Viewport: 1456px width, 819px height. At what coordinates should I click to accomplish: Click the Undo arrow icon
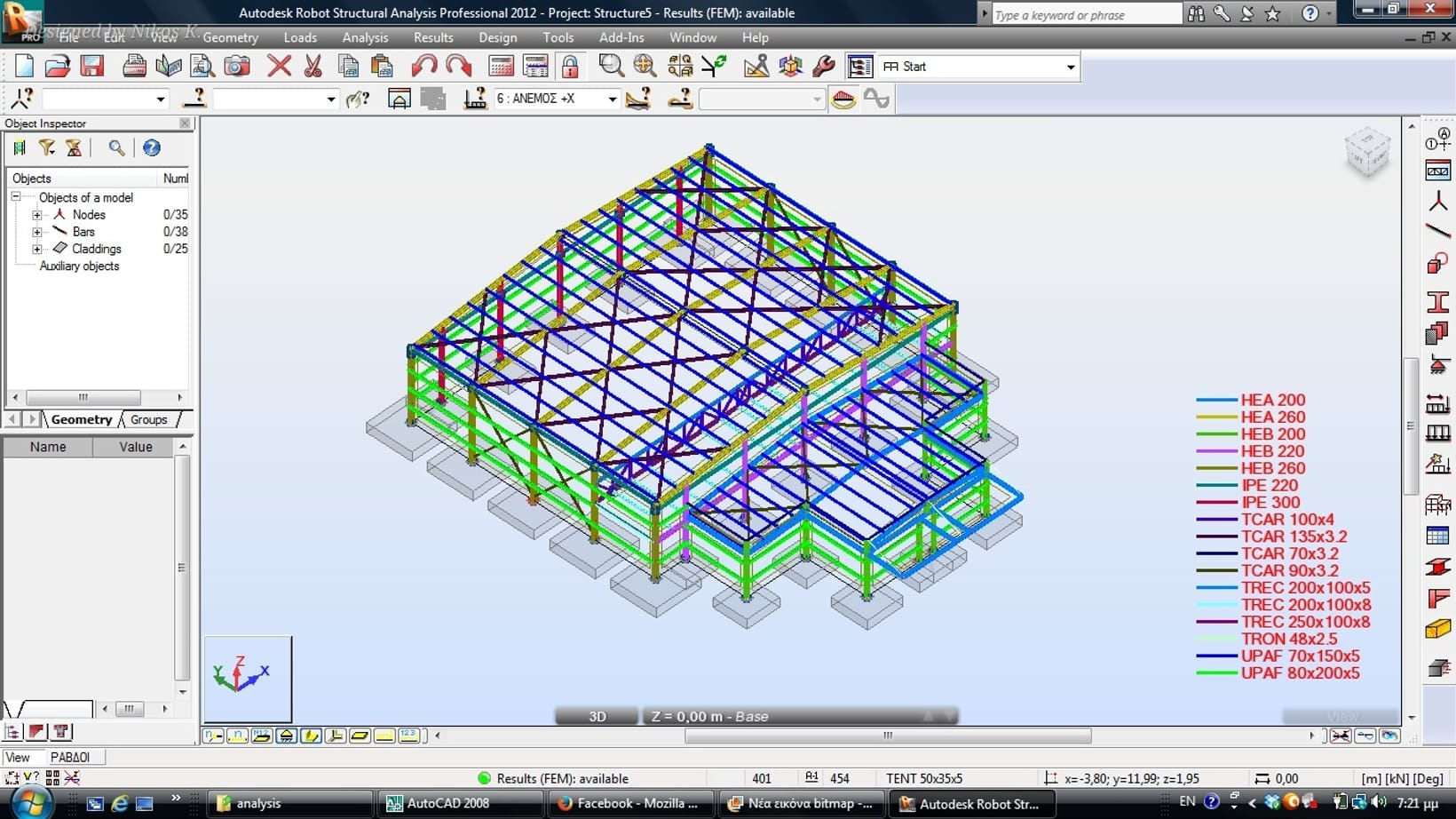pos(423,67)
